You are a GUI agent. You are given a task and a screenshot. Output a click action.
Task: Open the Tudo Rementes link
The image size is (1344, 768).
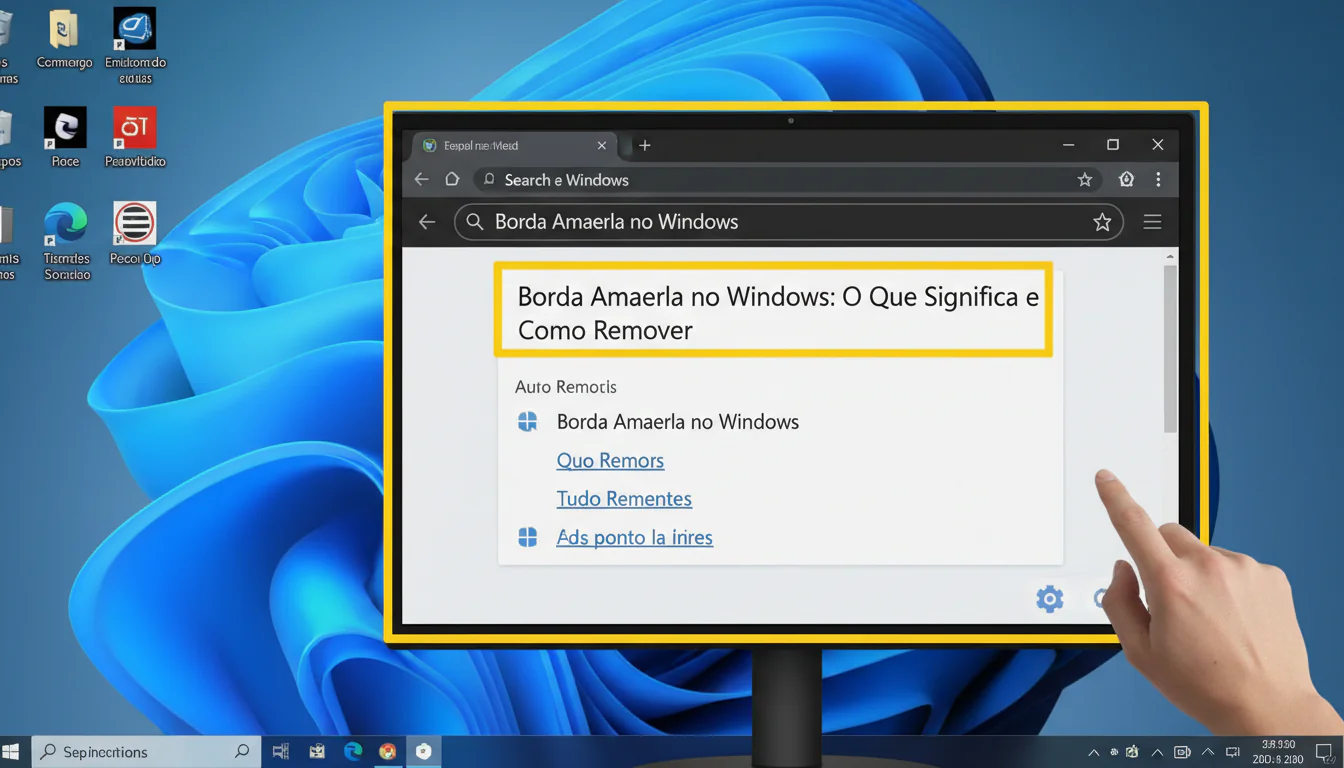pyautogui.click(x=624, y=498)
